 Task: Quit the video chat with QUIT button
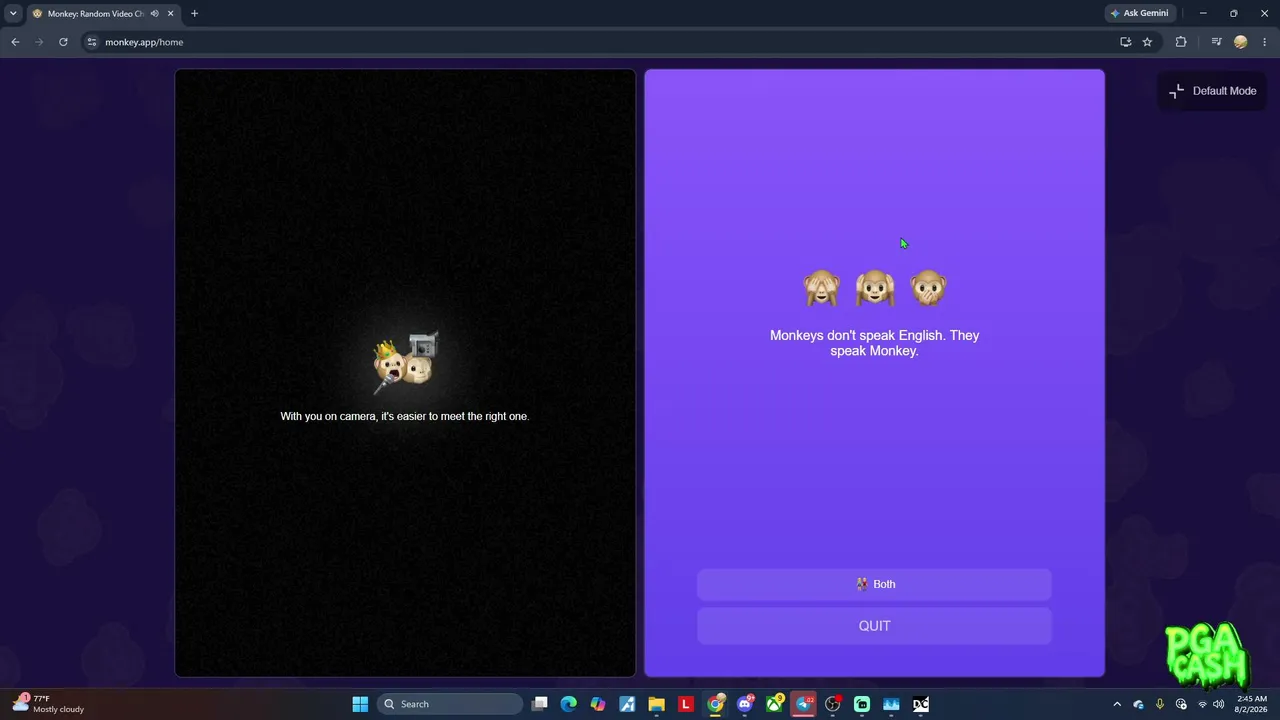click(x=874, y=626)
